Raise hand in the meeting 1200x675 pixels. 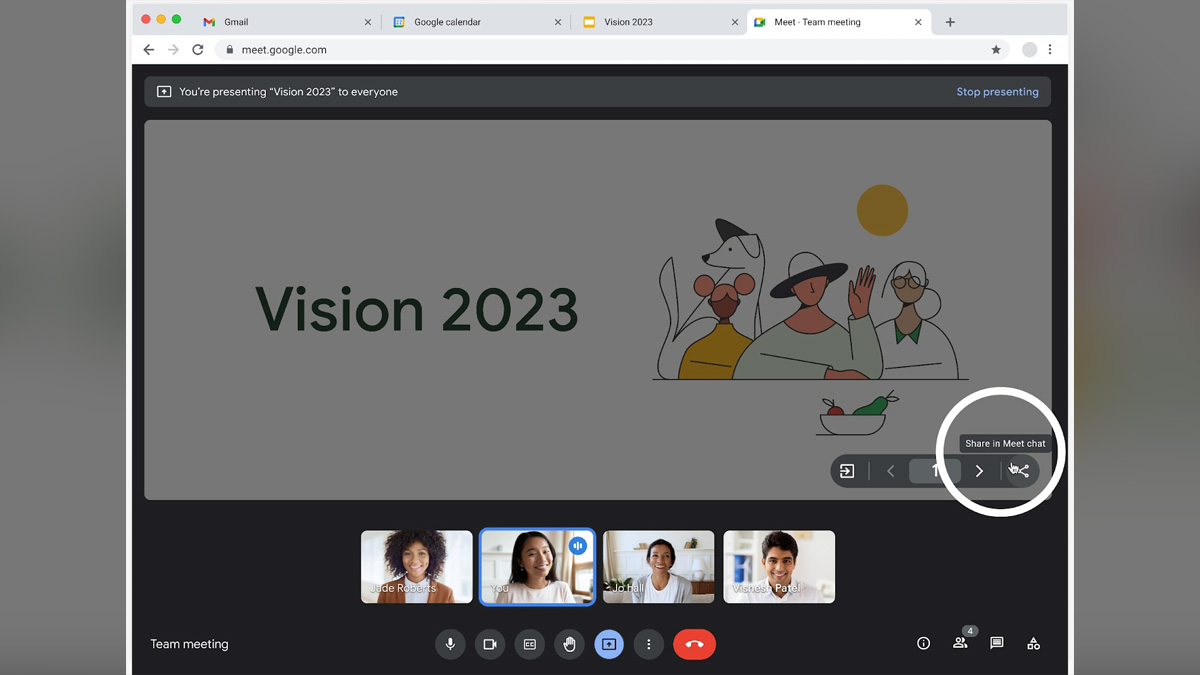click(569, 644)
